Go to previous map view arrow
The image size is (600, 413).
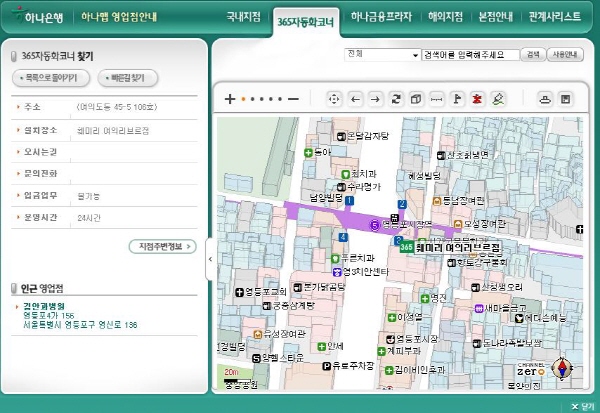click(x=355, y=99)
